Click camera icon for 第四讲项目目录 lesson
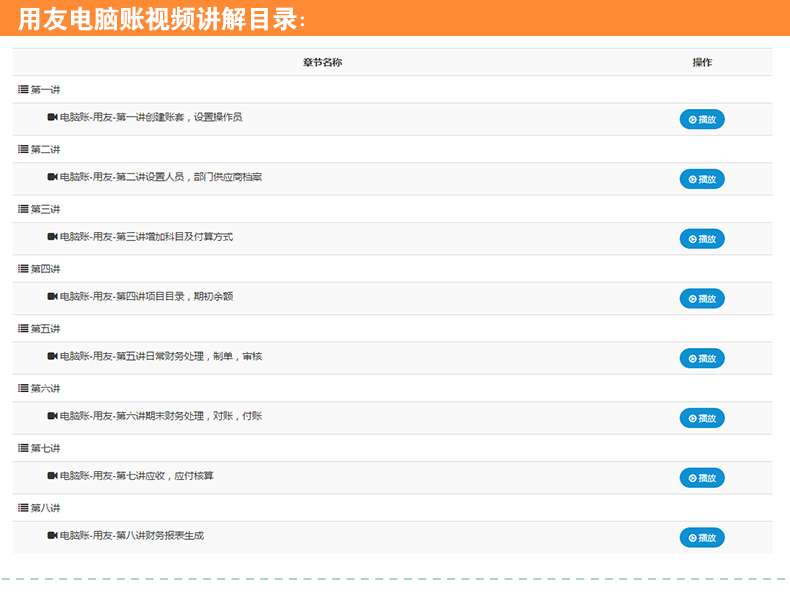 (x=52, y=296)
